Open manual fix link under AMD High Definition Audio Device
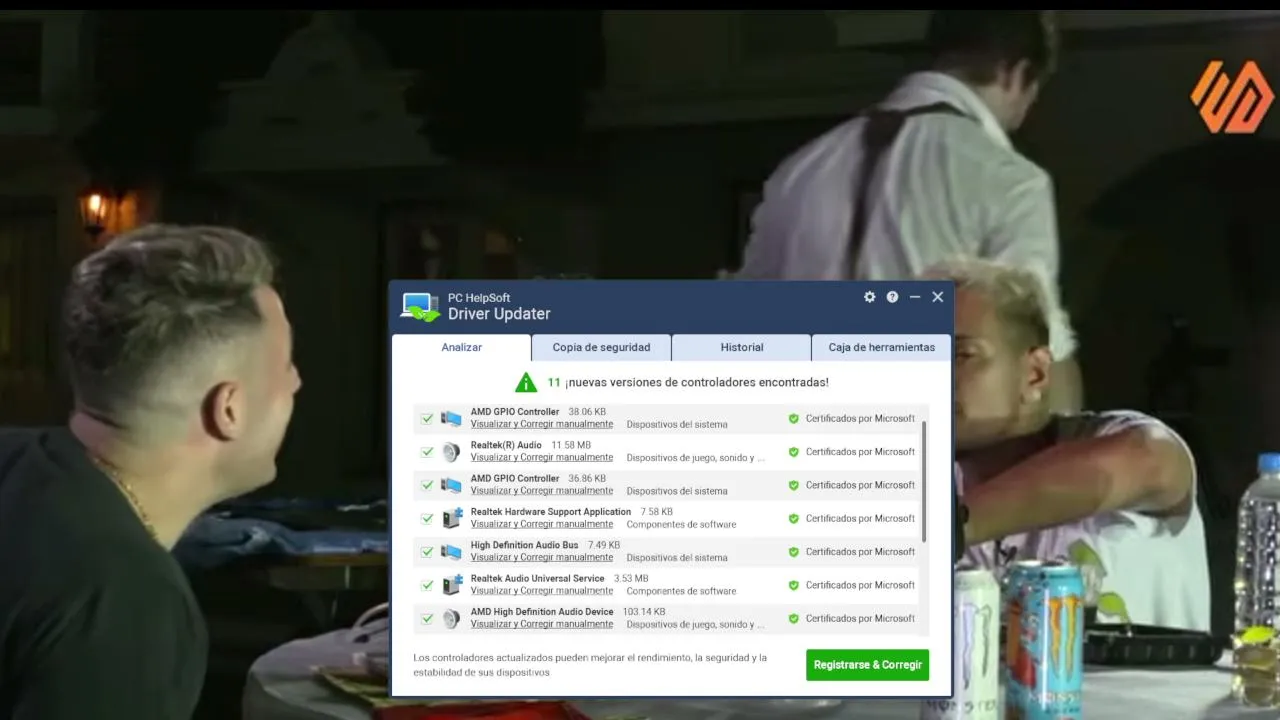The height and width of the screenshot is (720, 1280). (x=542, y=624)
